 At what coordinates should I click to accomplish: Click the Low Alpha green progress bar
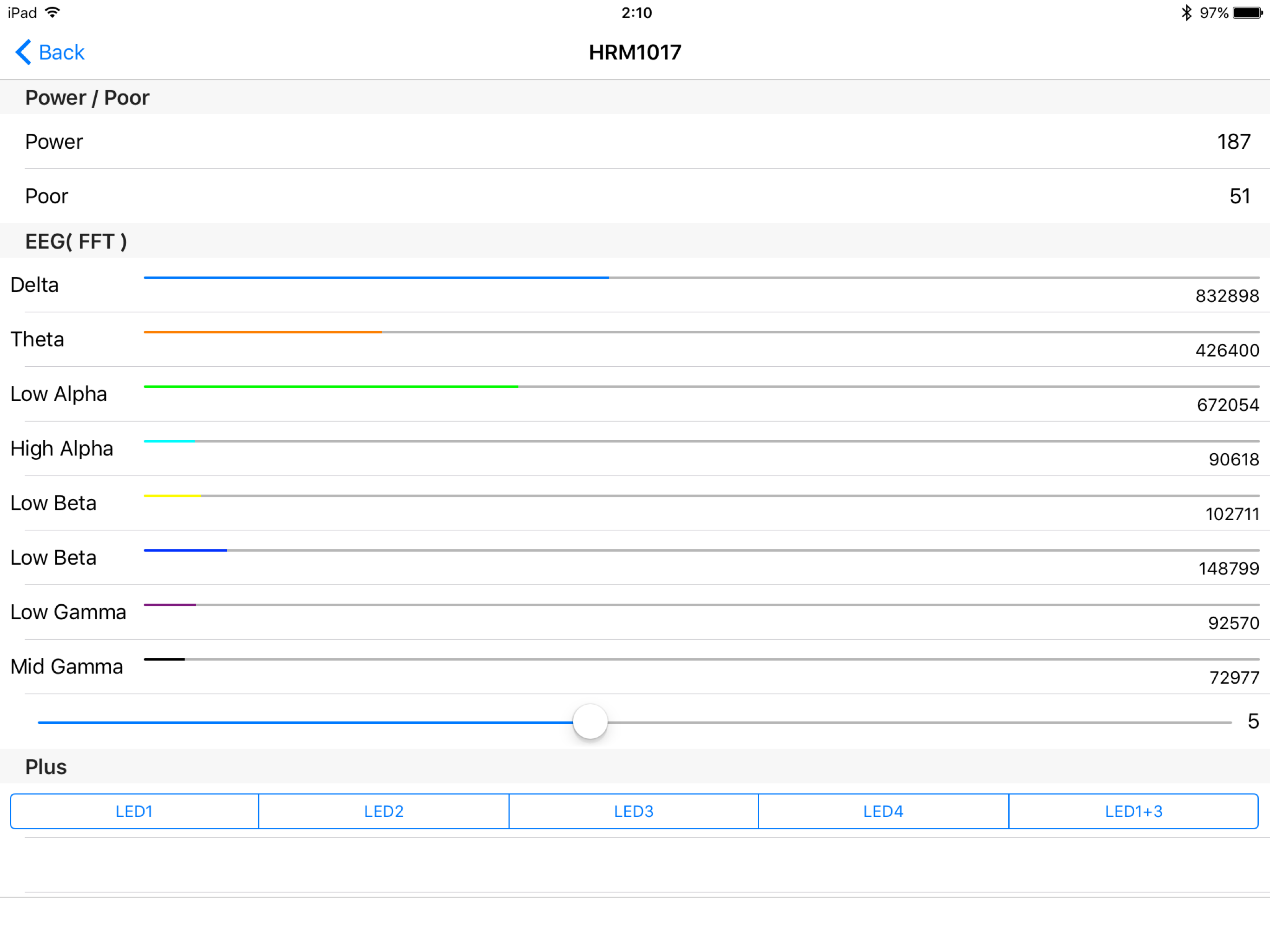click(x=331, y=387)
